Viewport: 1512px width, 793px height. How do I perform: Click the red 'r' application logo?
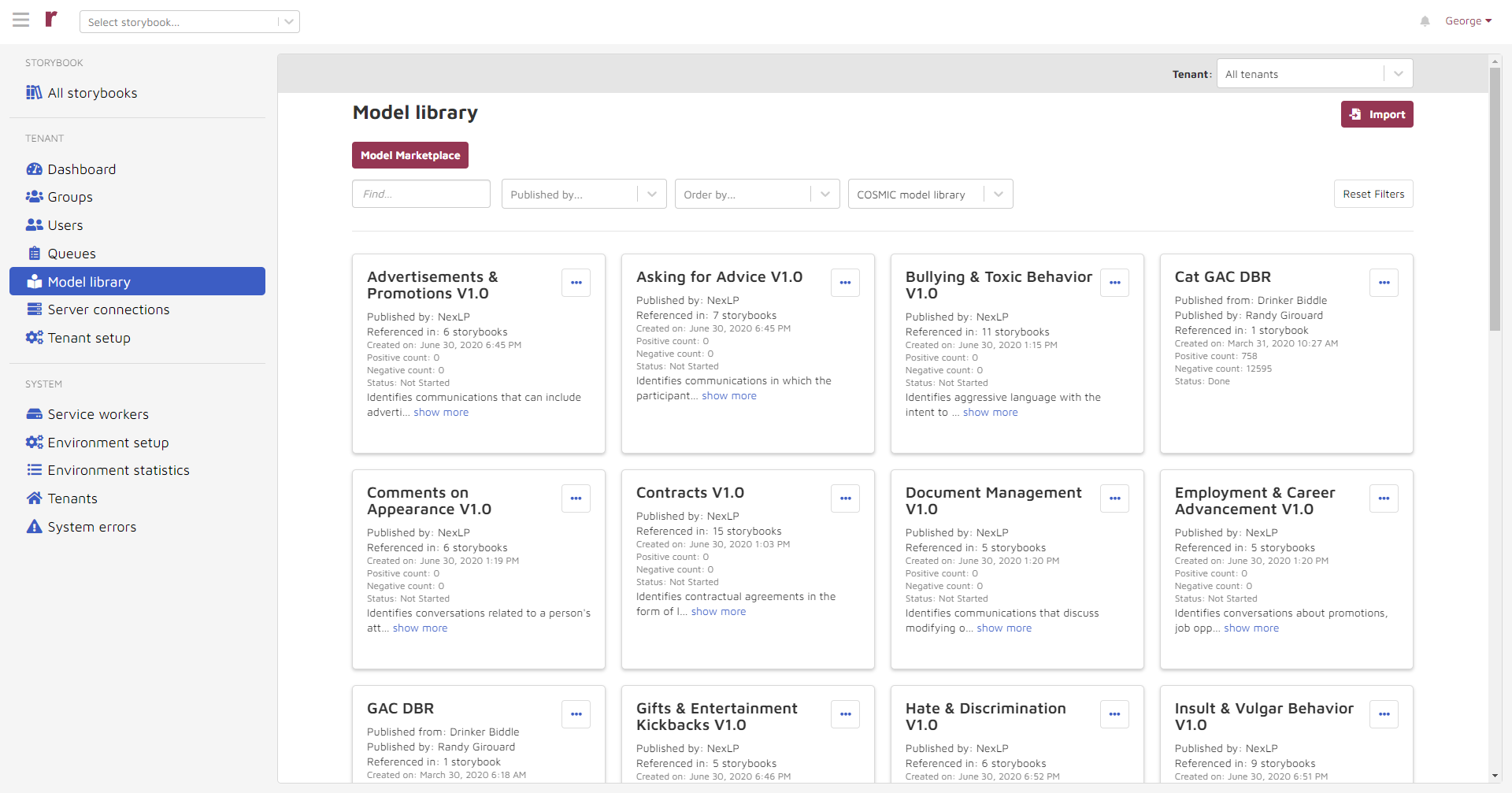(x=51, y=19)
